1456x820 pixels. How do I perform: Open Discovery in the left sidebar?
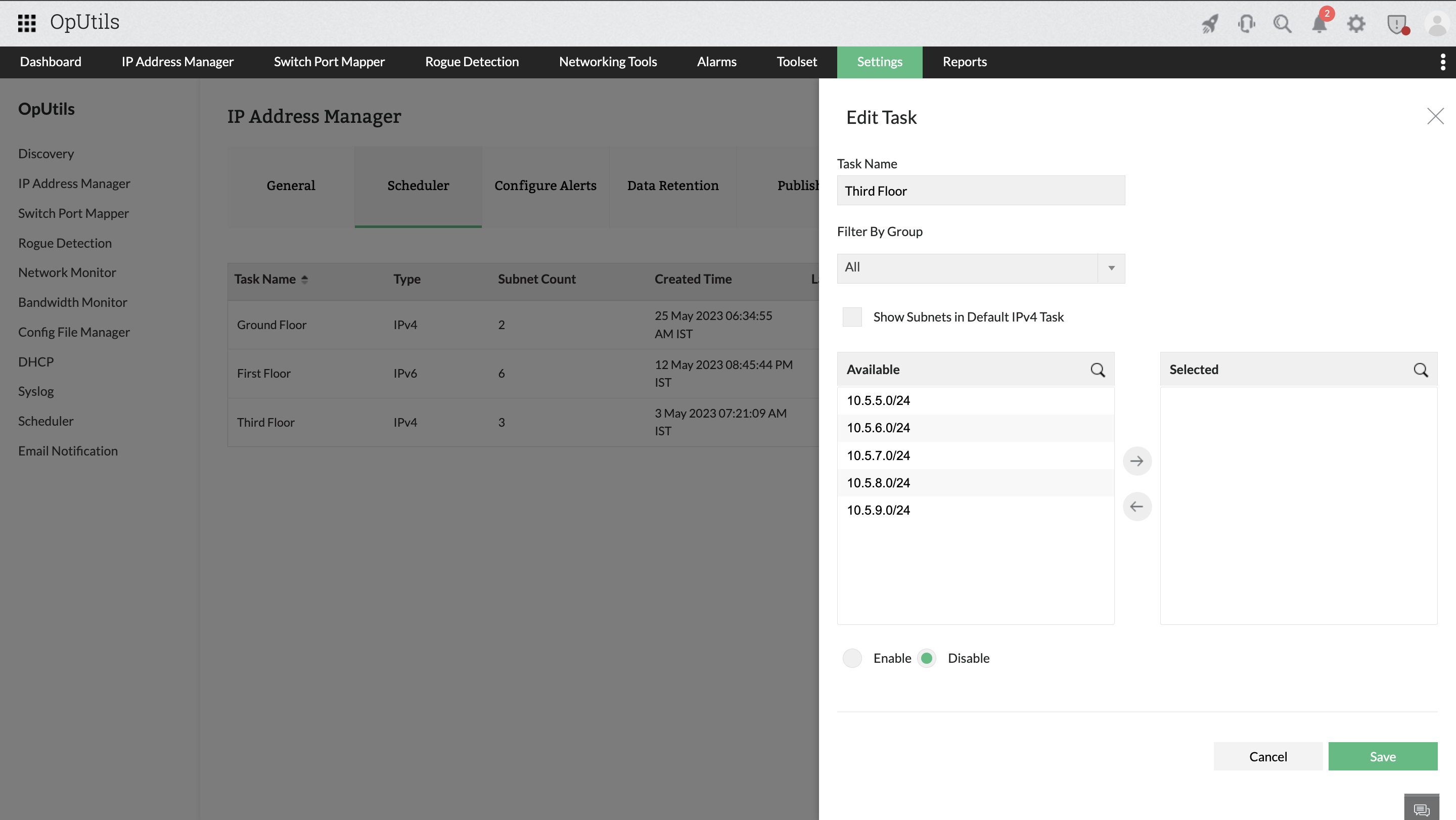(46, 154)
